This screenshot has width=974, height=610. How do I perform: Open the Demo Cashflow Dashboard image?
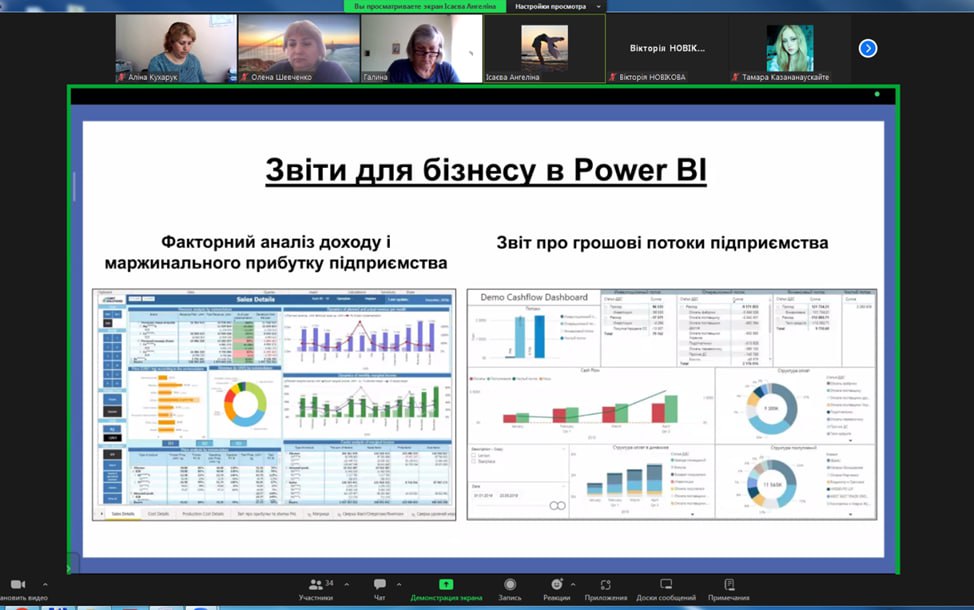[672, 404]
